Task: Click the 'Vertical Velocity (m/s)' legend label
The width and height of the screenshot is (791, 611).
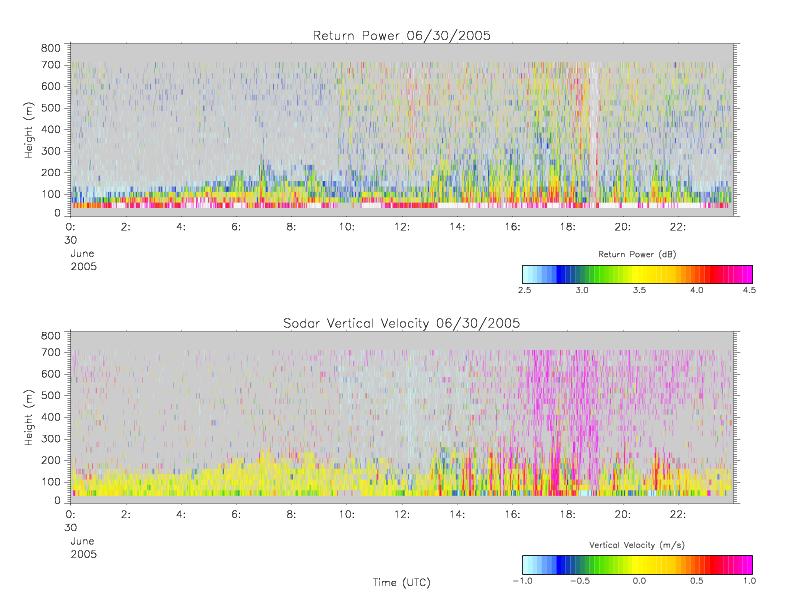Action: [637, 545]
